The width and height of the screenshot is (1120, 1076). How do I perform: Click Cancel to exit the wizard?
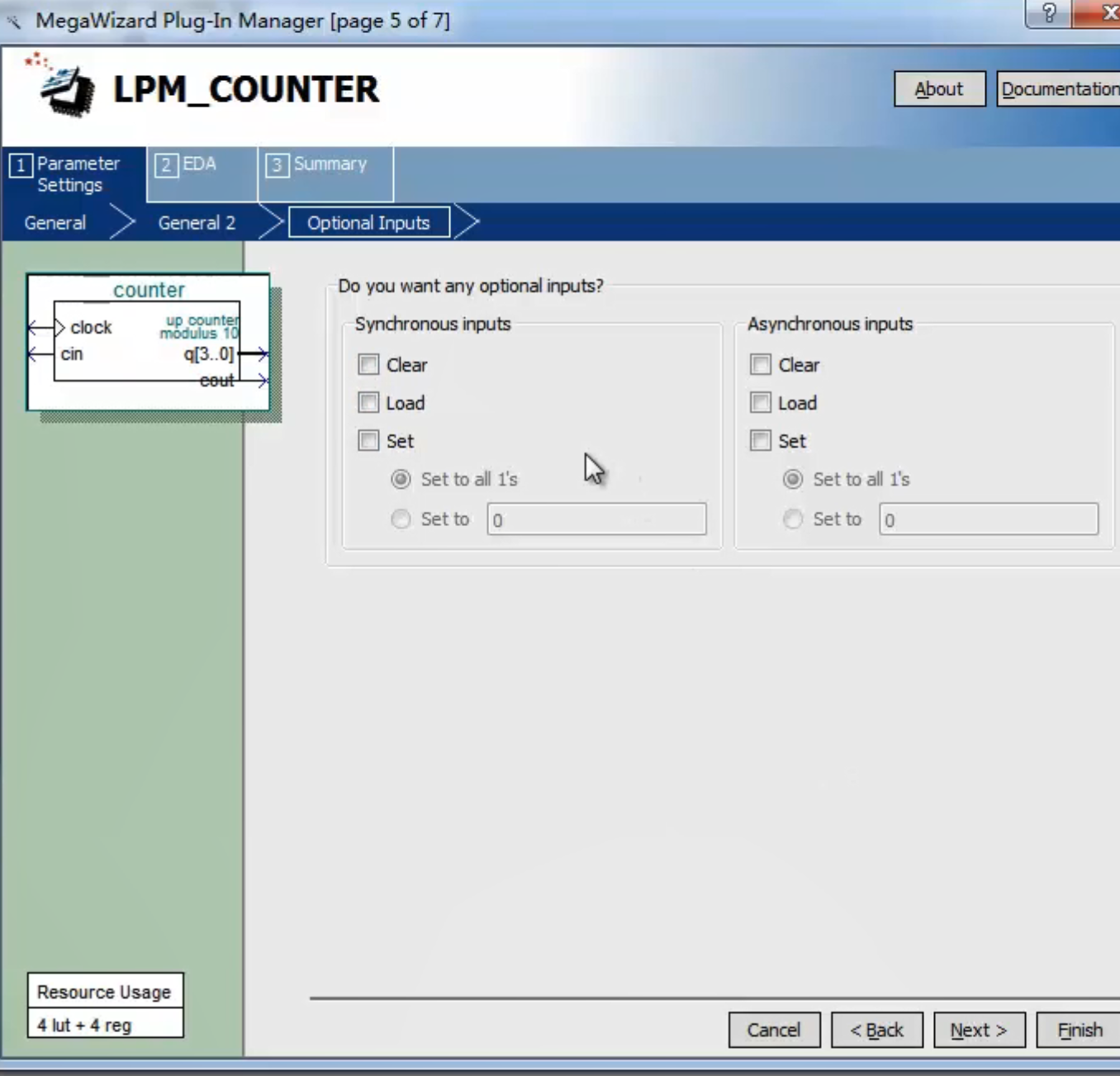point(775,1030)
